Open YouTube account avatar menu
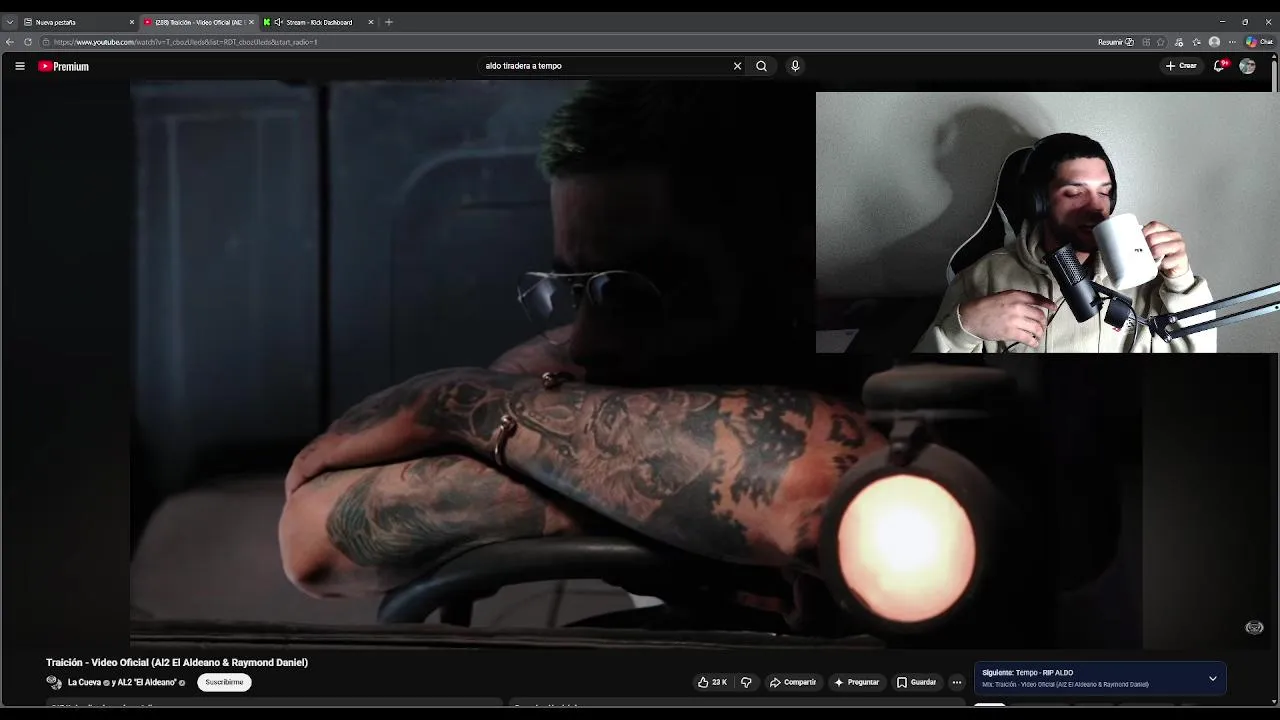Image resolution: width=1280 pixels, height=720 pixels. coord(1247,66)
